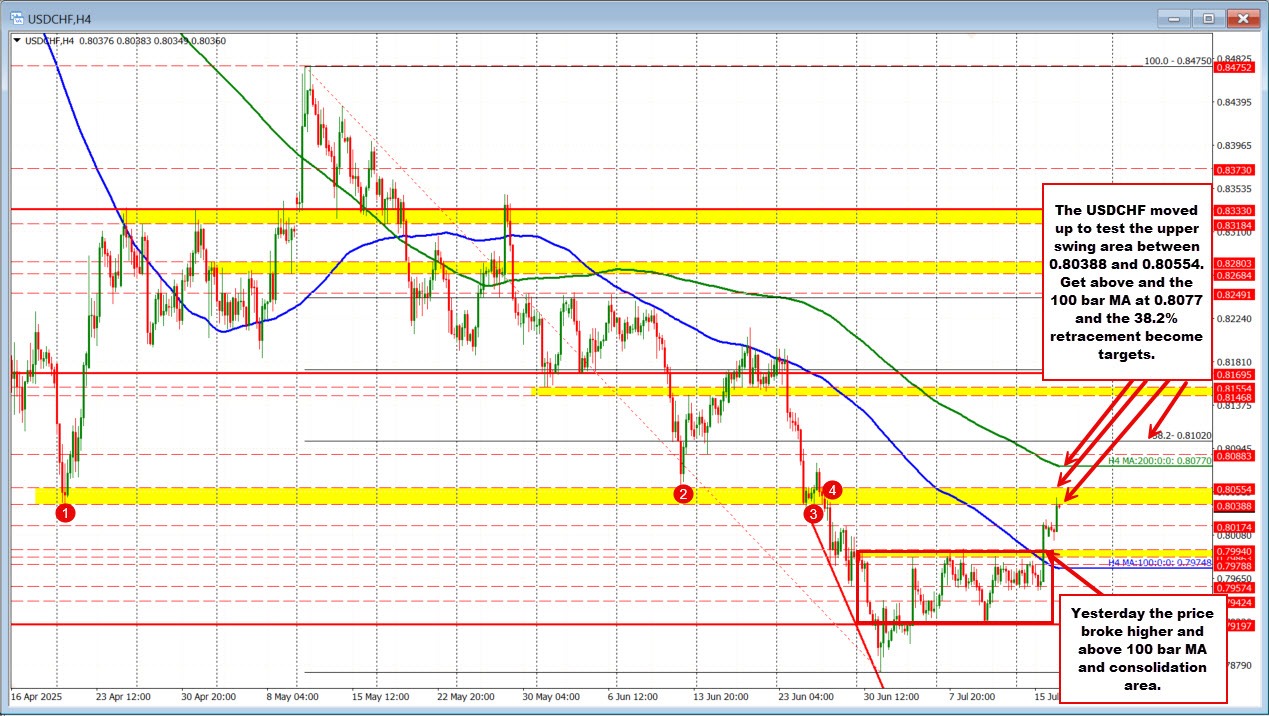The width and height of the screenshot is (1269, 716).
Task: Select the 'Yesterday the price broke higher' annotation
Action: point(1143,648)
